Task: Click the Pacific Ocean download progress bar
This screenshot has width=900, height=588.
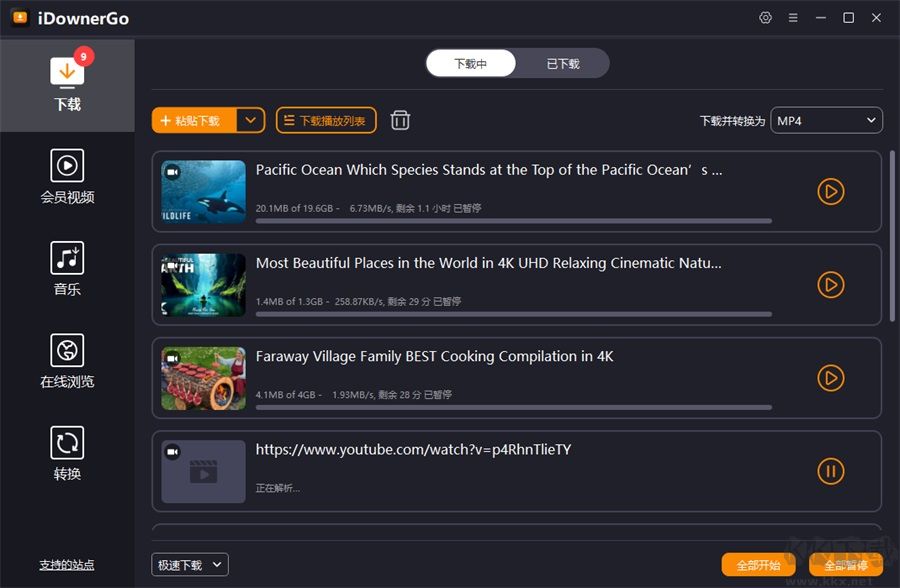Action: tap(514, 220)
